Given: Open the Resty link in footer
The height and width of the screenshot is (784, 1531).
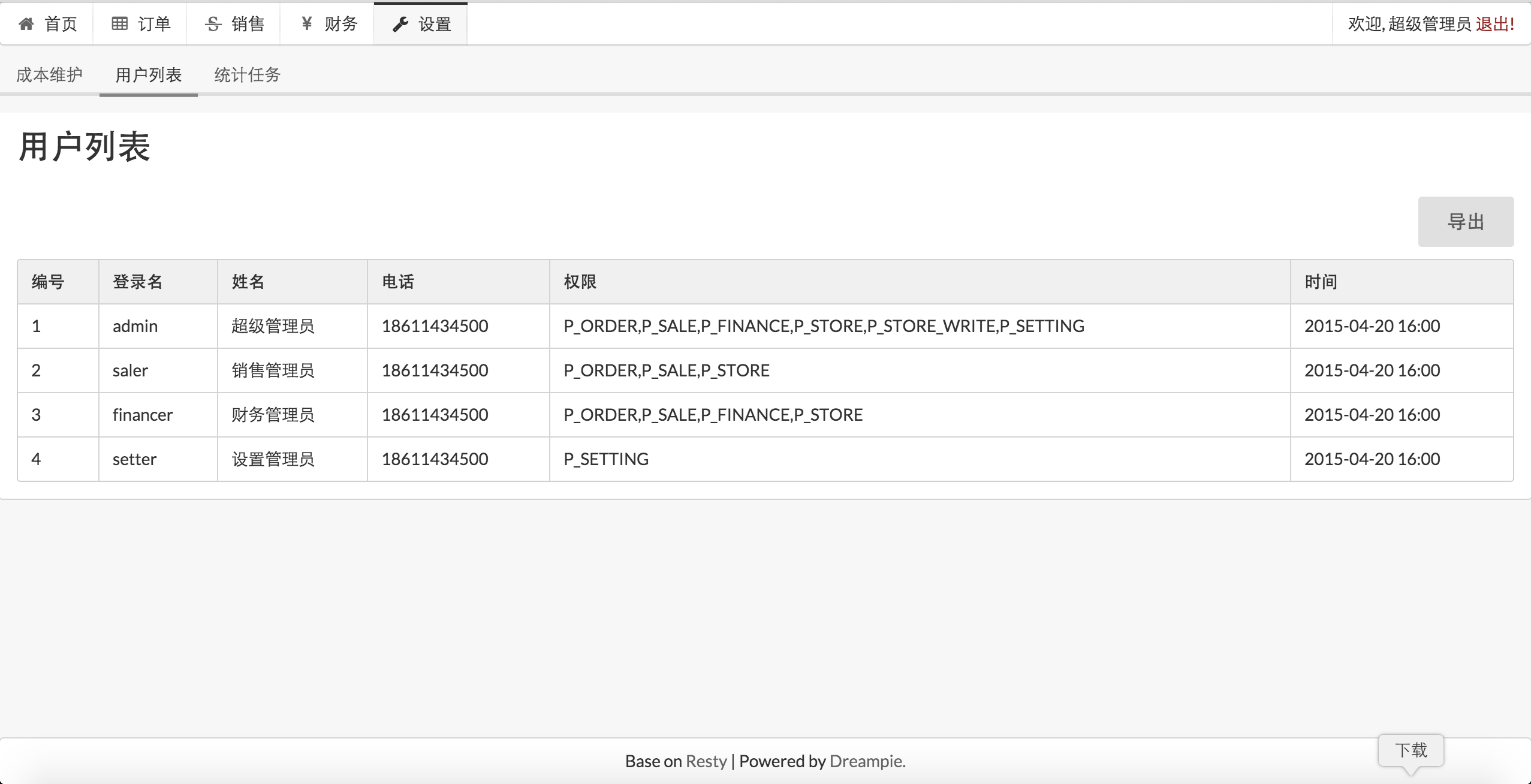Looking at the screenshot, I should pos(706,761).
